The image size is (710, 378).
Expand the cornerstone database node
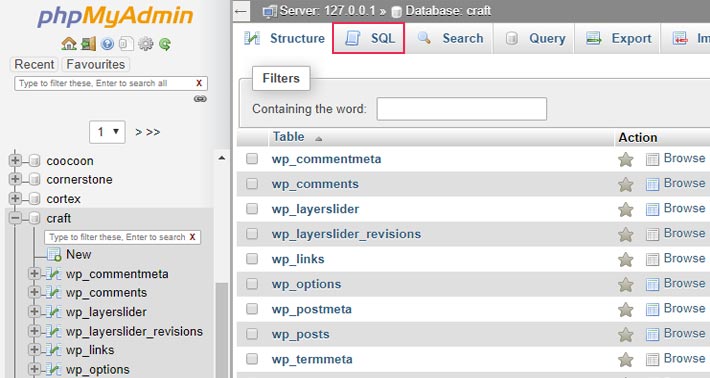click(x=15, y=179)
